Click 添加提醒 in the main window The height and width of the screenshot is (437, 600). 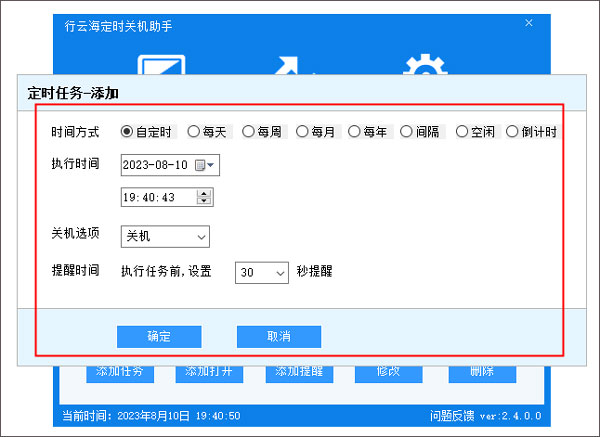[x=299, y=374]
